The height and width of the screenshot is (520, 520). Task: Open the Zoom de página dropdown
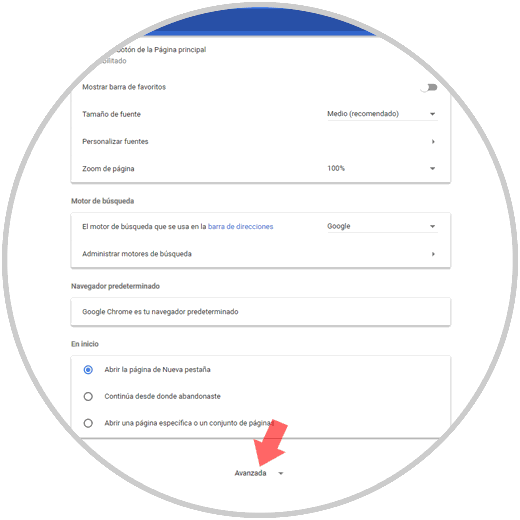click(382, 168)
